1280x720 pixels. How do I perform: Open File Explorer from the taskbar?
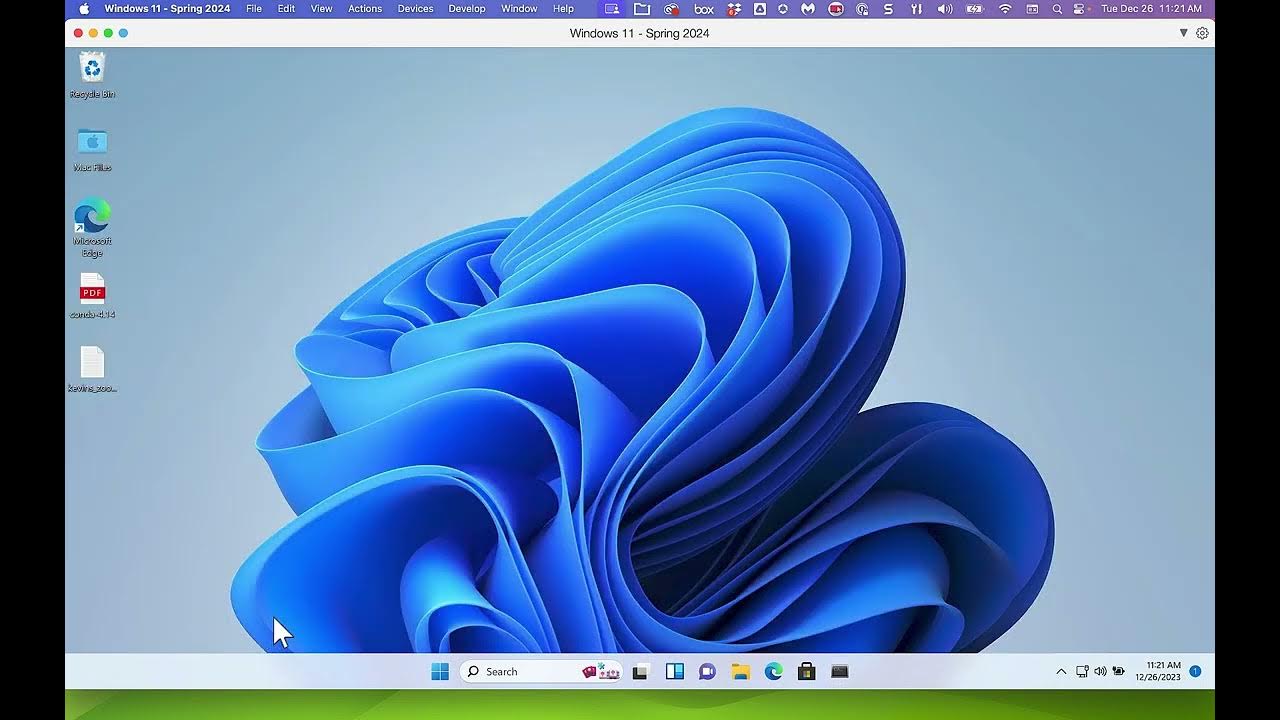click(x=740, y=672)
